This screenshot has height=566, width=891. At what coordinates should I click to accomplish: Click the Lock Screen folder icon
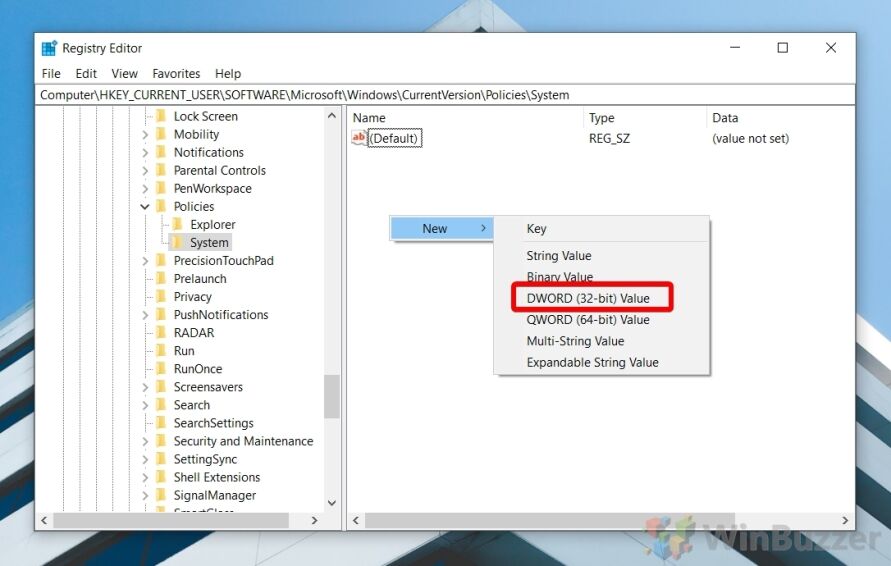(x=161, y=116)
